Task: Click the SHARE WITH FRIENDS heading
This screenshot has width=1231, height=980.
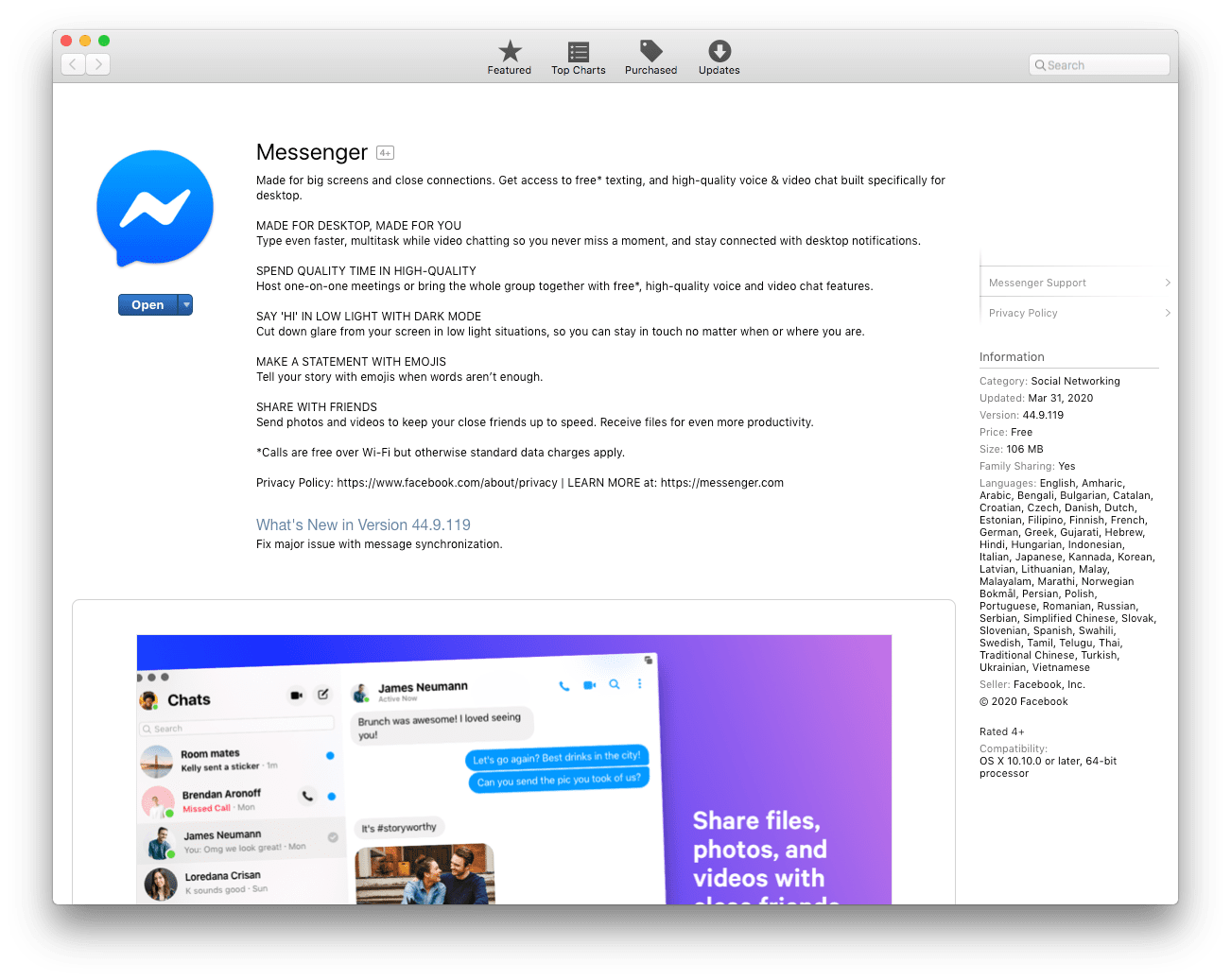Action: click(x=317, y=407)
